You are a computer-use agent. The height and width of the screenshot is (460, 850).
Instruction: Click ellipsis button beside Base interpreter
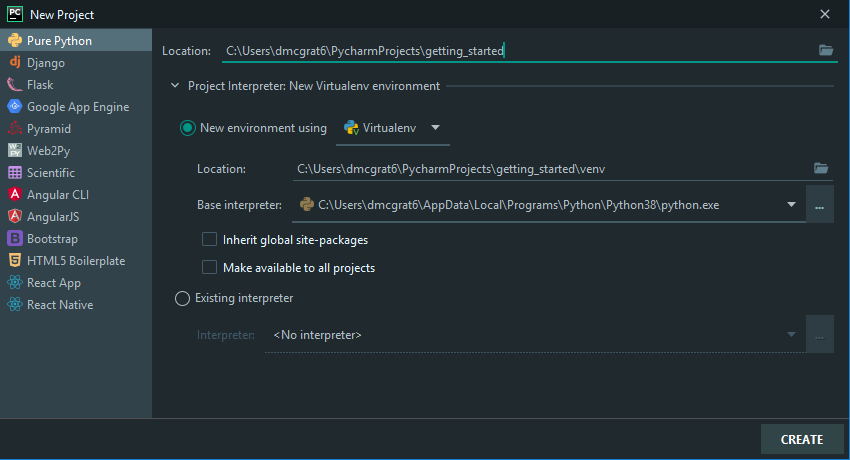(x=819, y=205)
